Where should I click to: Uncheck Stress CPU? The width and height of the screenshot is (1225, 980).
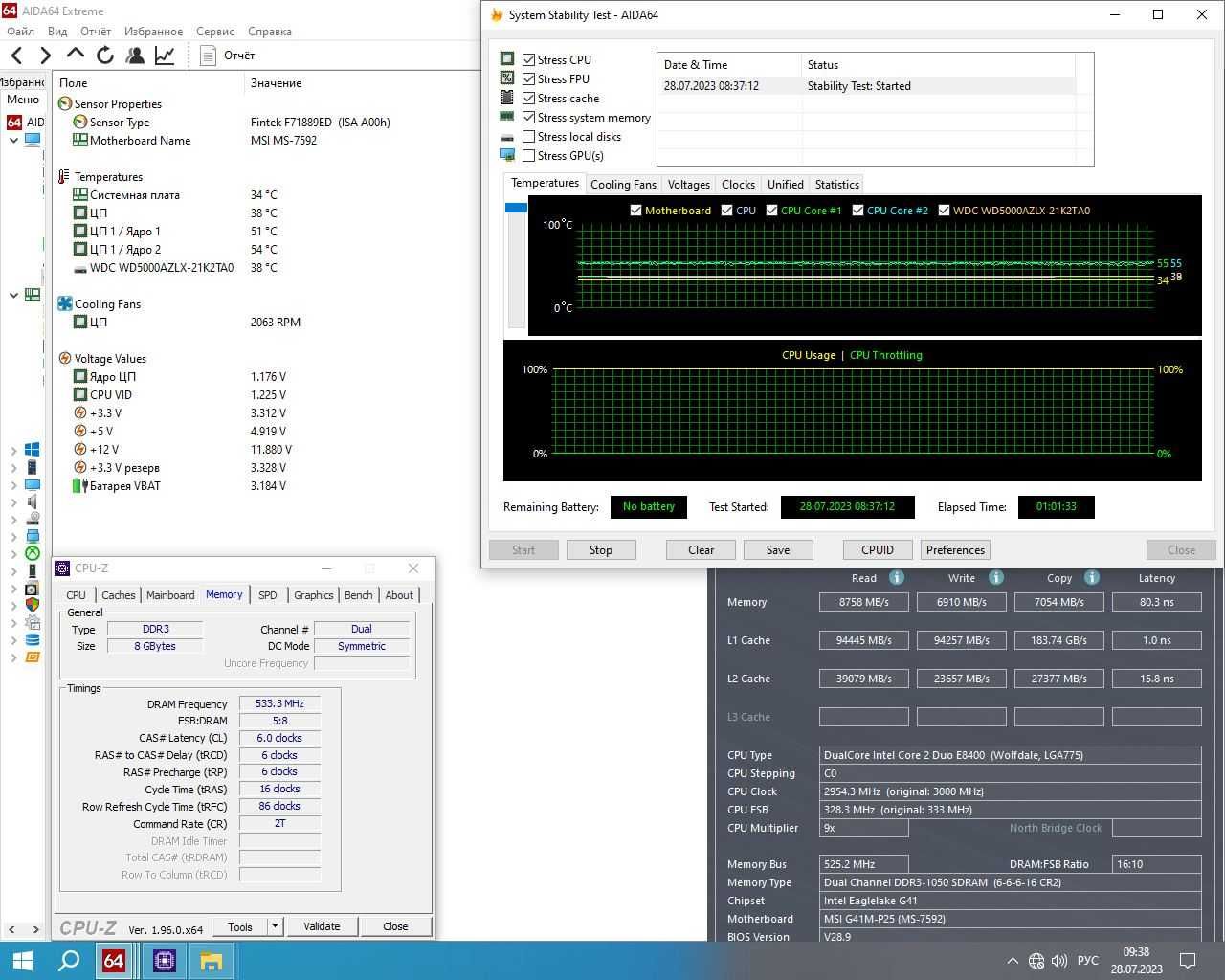coord(529,59)
